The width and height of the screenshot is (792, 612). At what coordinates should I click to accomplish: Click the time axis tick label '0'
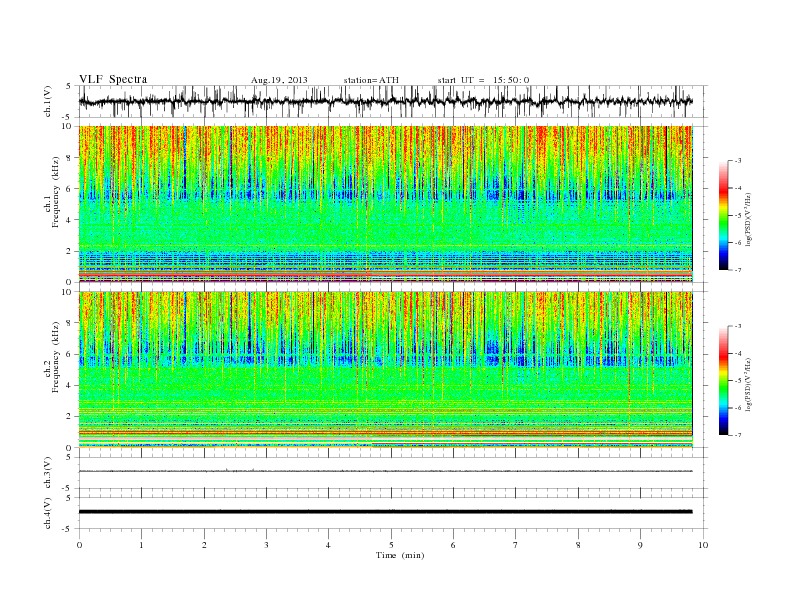79,545
